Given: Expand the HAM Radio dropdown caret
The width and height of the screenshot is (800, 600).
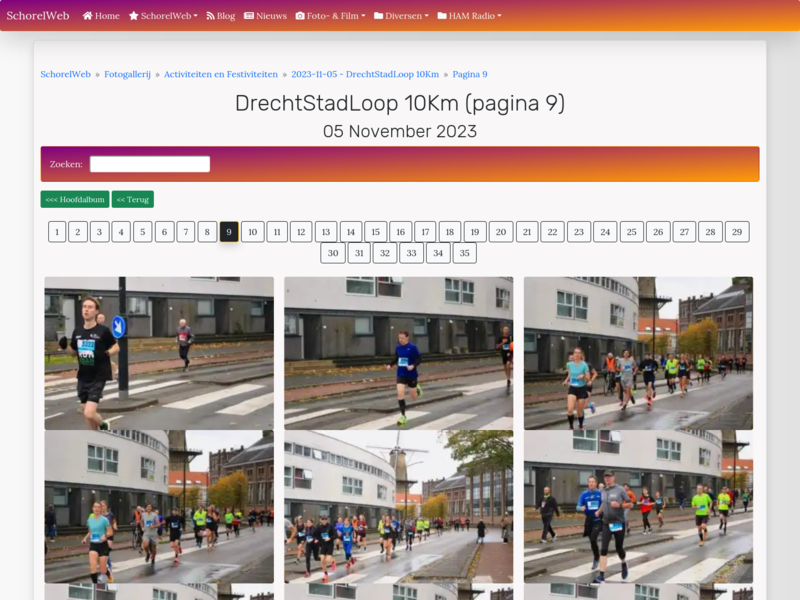Looking at the screenshot, I should coord(499,16).
